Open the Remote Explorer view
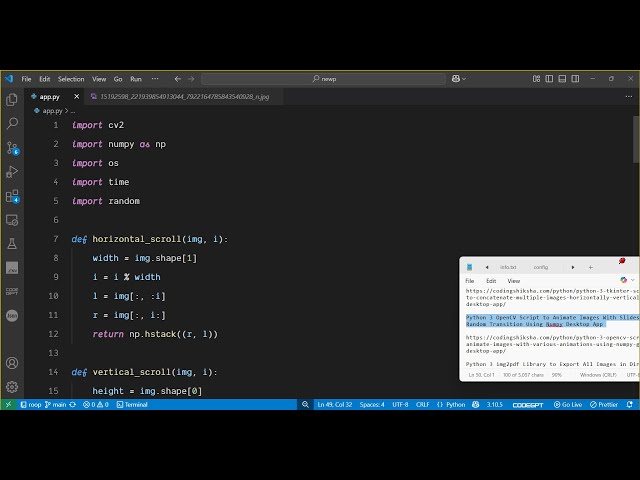640x480 pixels. 12,220
